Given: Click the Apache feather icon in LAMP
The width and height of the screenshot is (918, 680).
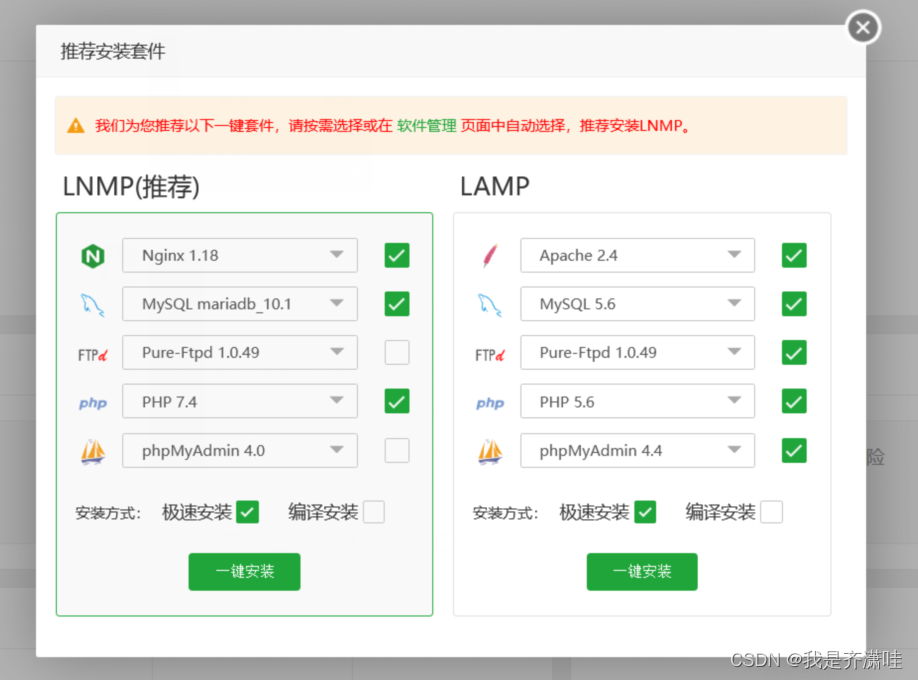Looking at the screenshot, I should pyautogui.click(x=490, y=255).
